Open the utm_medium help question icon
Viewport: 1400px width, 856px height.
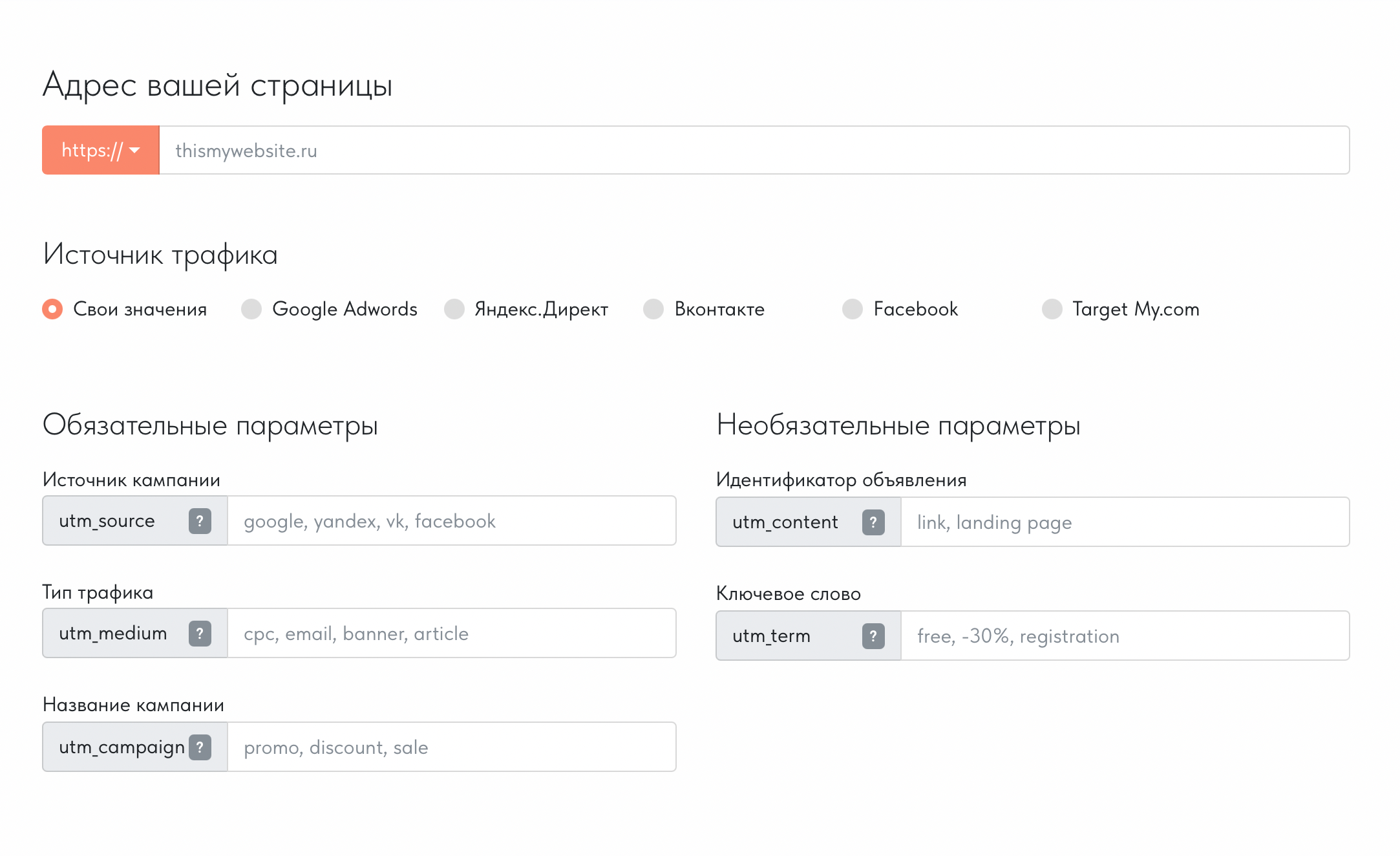[200, 633]
